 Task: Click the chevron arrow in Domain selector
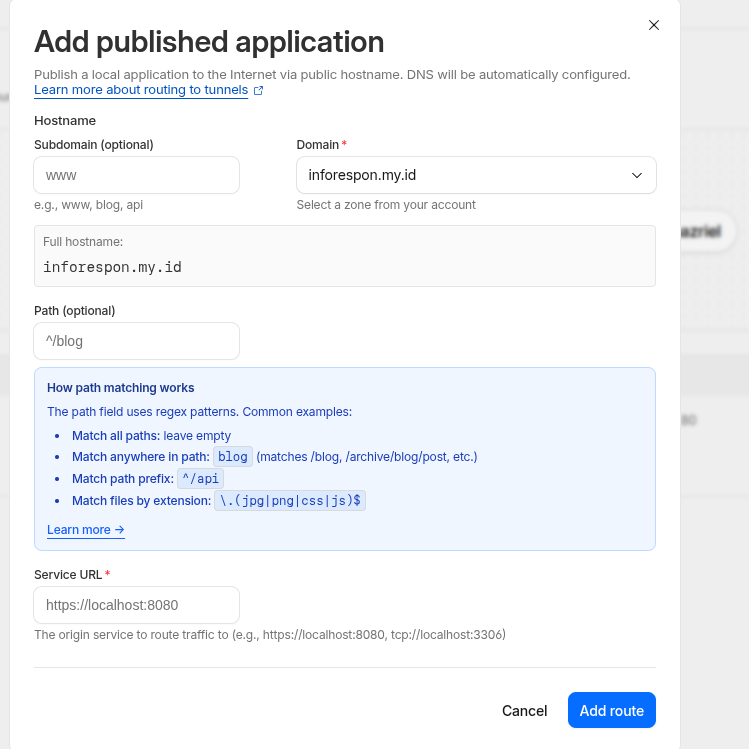(637, 175)
